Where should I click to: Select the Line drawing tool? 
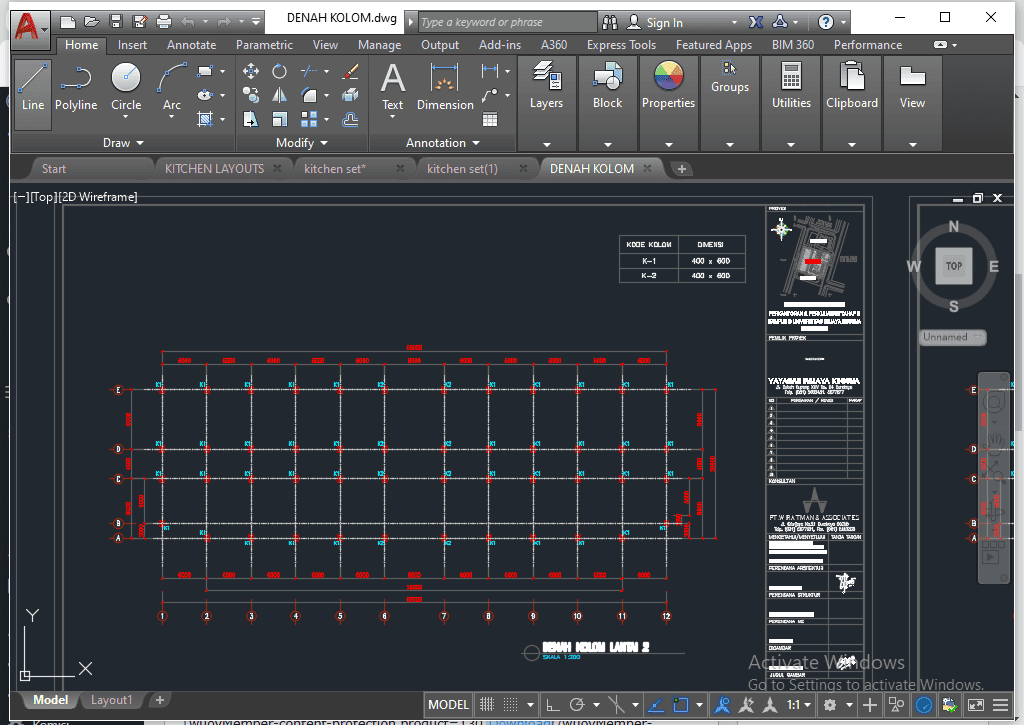click(33, 86)
